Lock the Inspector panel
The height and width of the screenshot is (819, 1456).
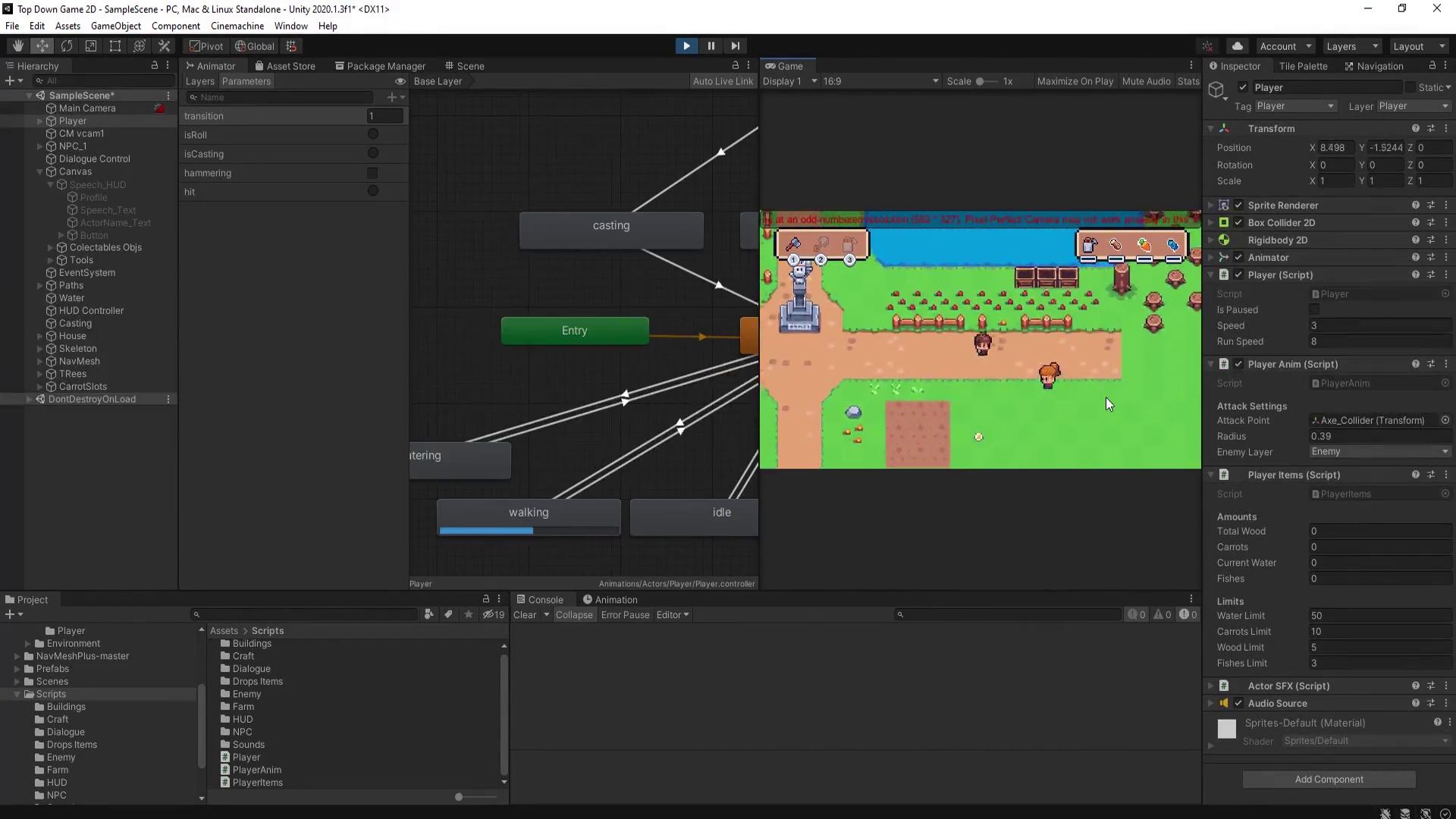click(x=1432, y=66)
